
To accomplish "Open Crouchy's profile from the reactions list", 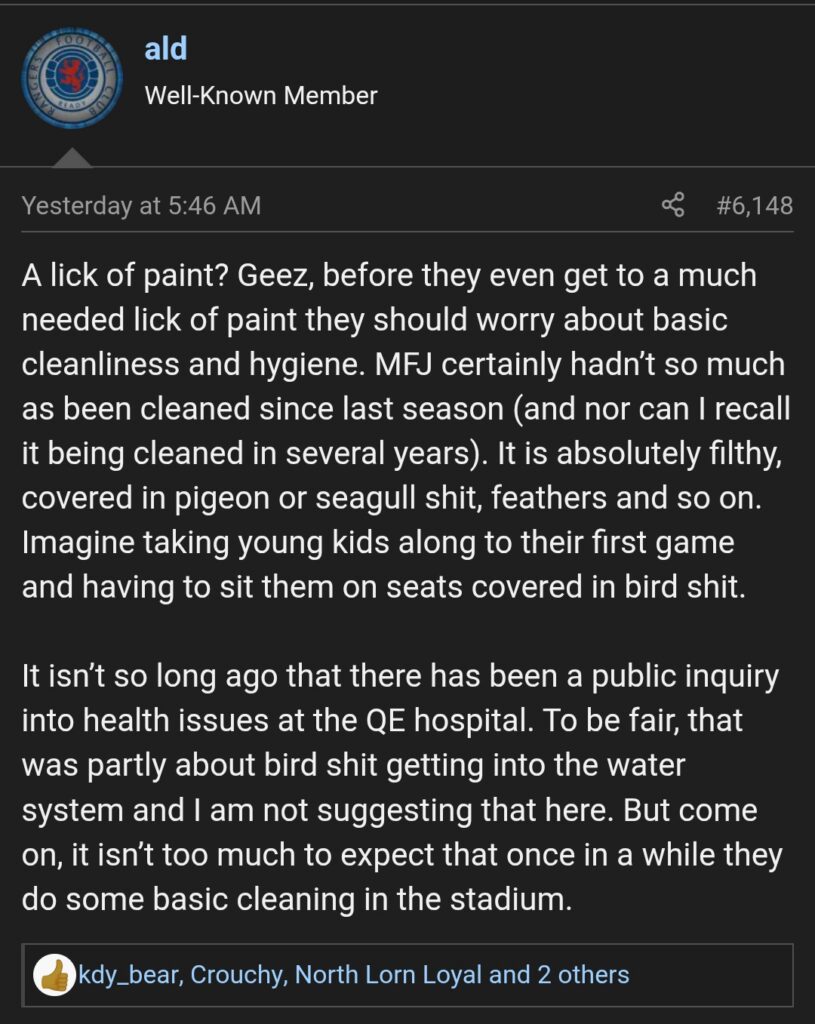I will [236, 975].
